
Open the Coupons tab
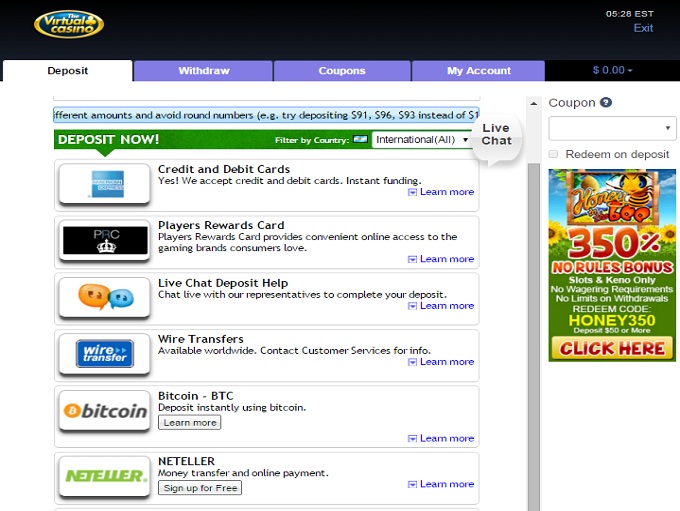click(342, 71)
